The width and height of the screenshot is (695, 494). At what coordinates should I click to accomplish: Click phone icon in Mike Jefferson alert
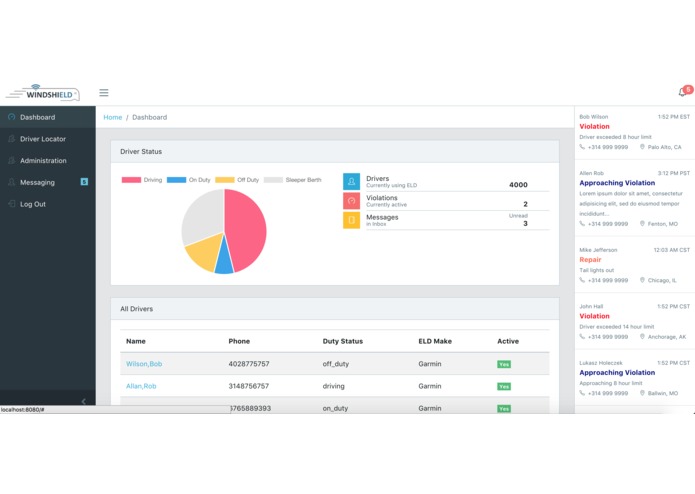[x=582, y=280]
